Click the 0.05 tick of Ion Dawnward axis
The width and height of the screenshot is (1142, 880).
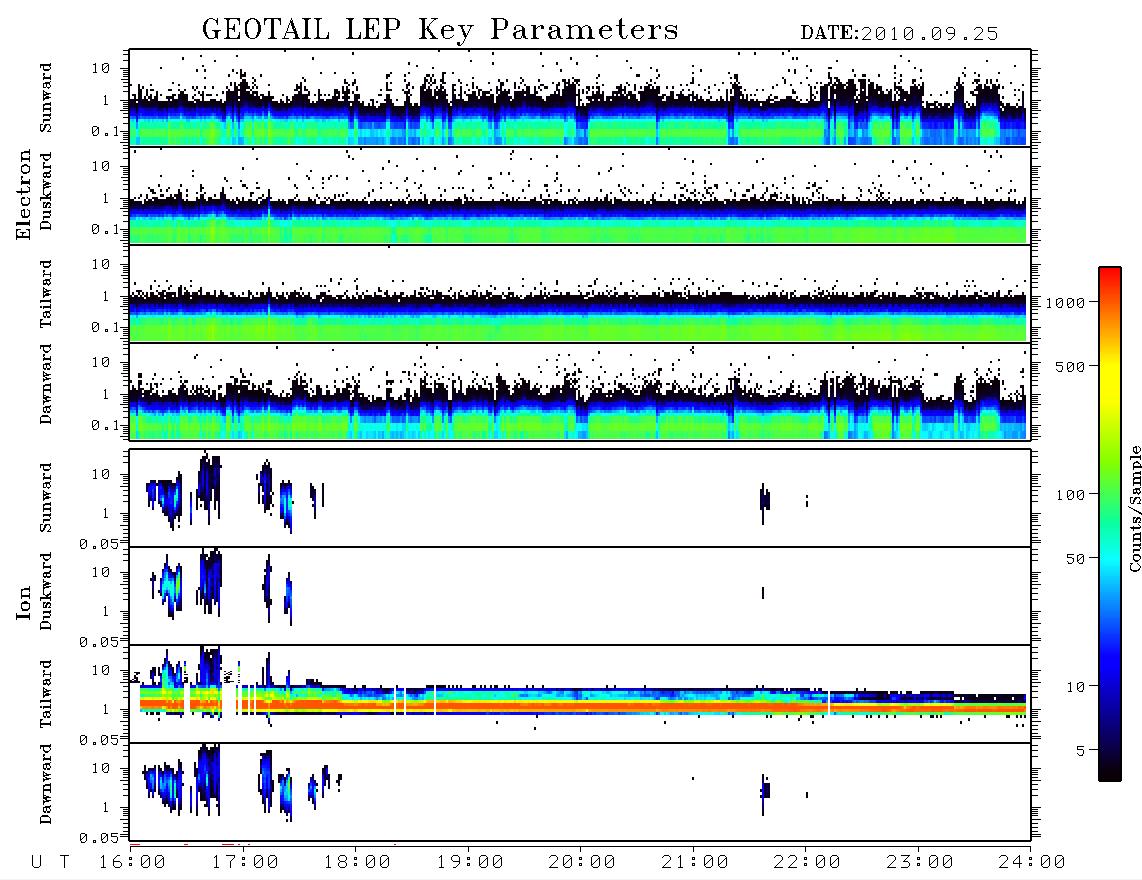click(x=98, y=838)
